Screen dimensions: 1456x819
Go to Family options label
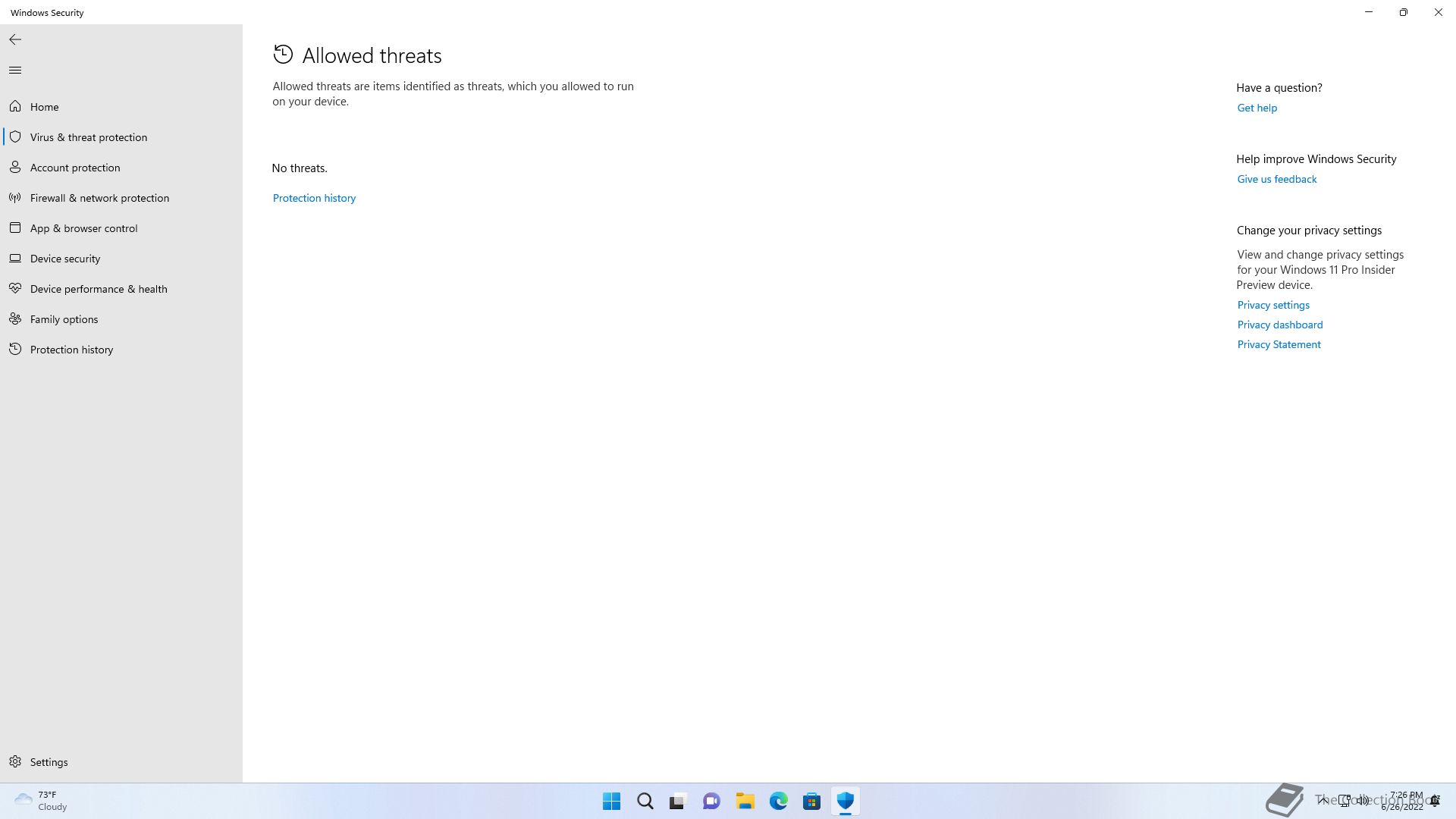64,319
